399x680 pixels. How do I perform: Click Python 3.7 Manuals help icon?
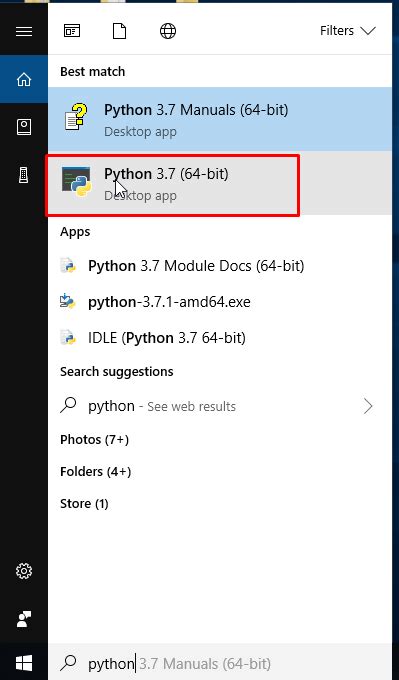[x=76, y=117]
